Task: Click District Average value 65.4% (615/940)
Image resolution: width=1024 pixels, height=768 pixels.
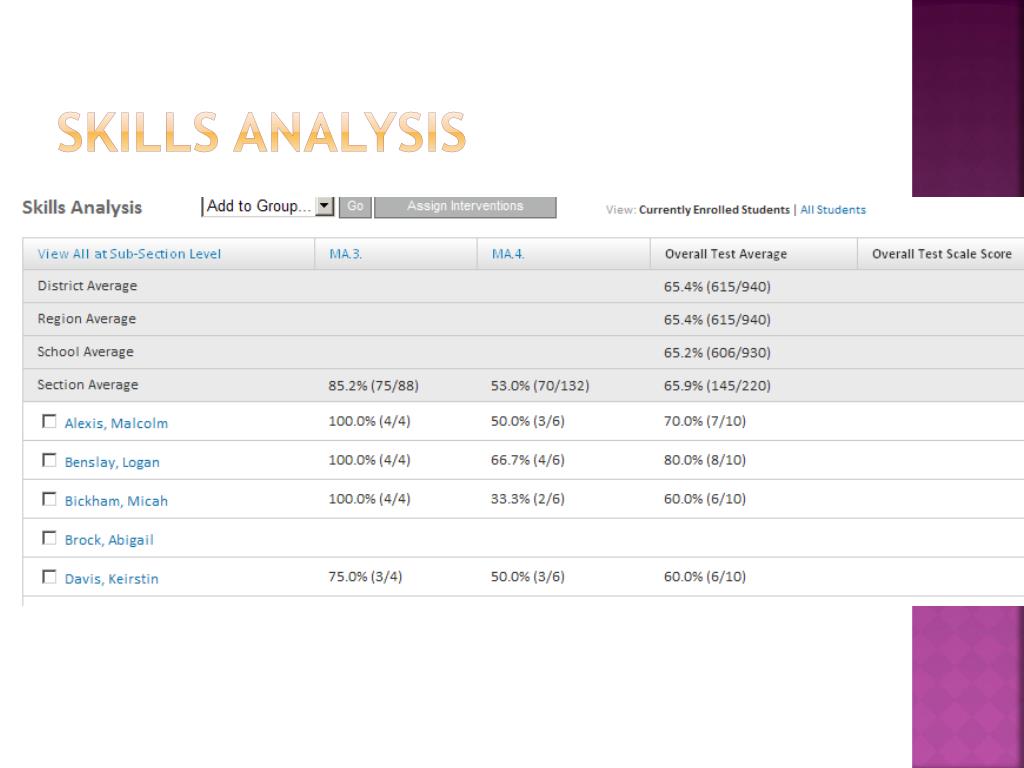Action: pyautogui.click(x=717, y=287)
